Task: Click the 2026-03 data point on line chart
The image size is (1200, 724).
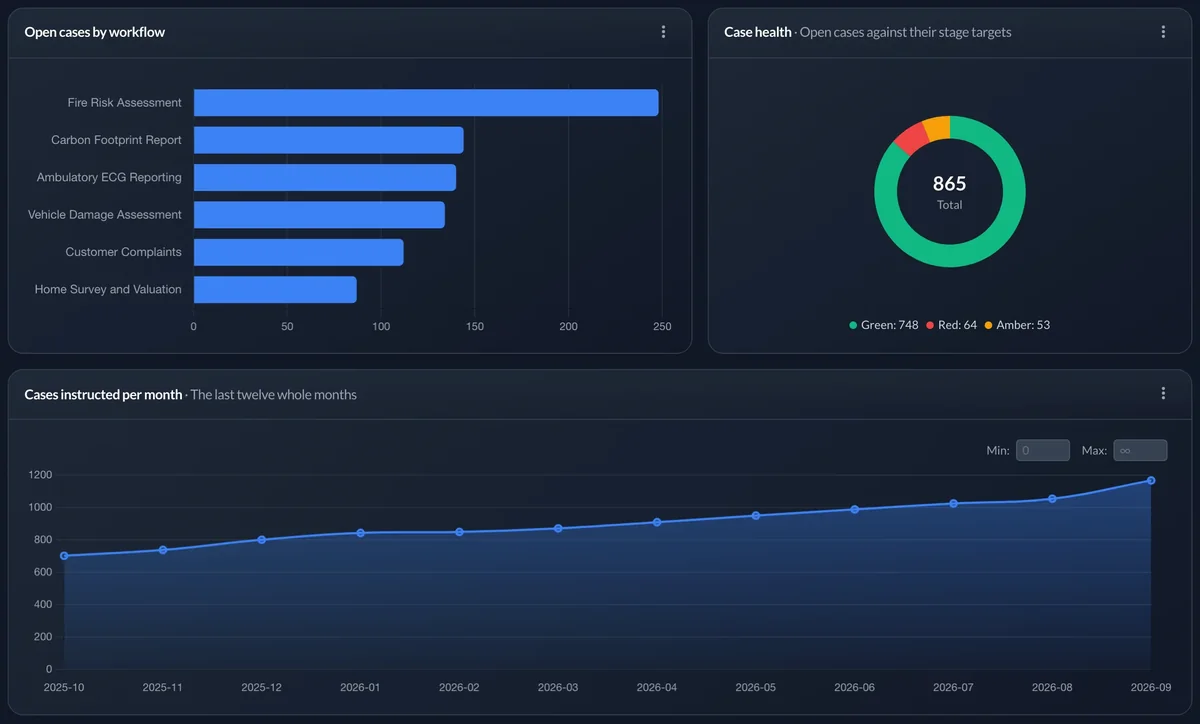Action: pyautogui.click(x=558, y=528)
